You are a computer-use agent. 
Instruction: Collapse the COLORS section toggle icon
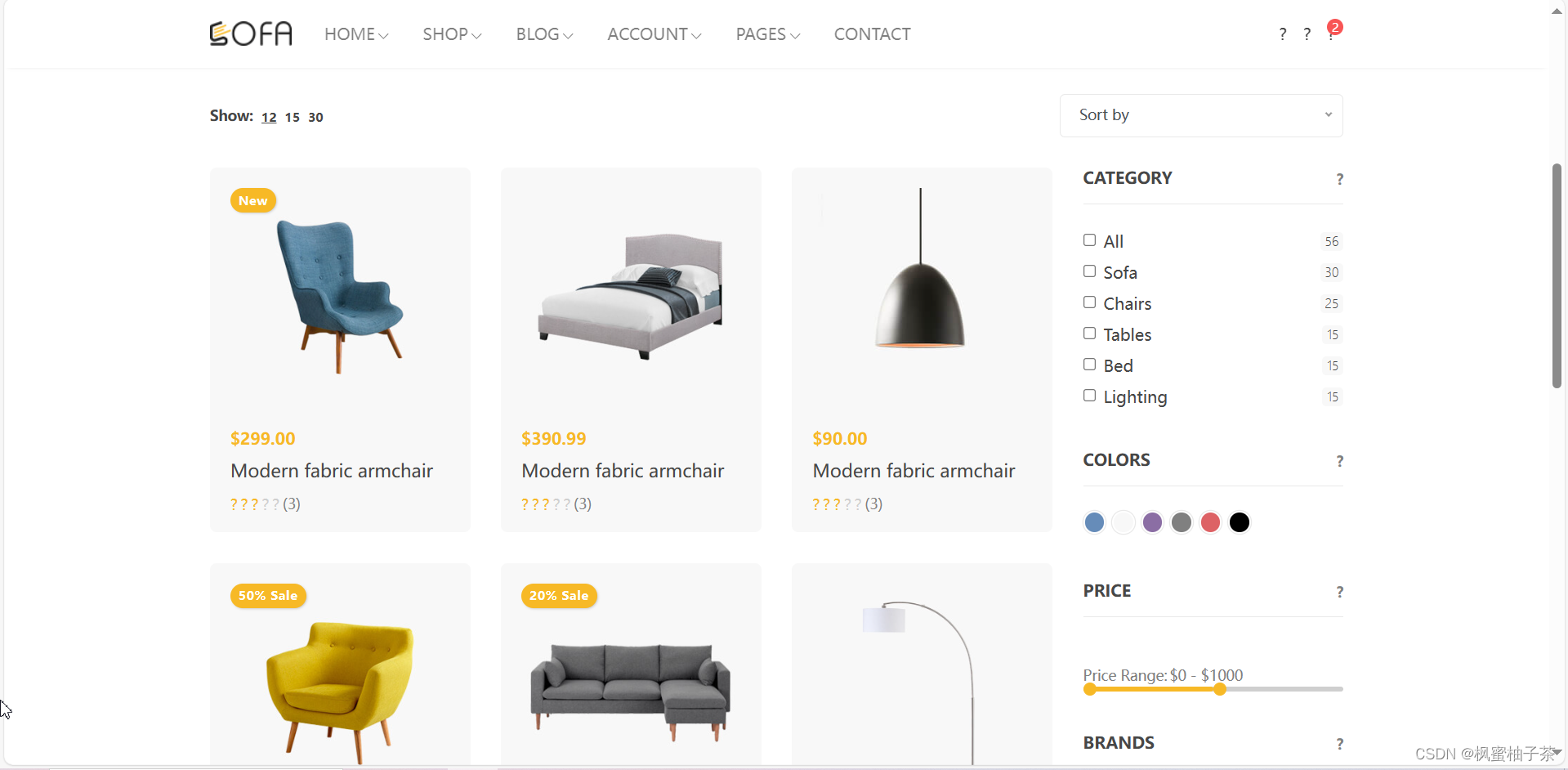tap(1339, 461)
